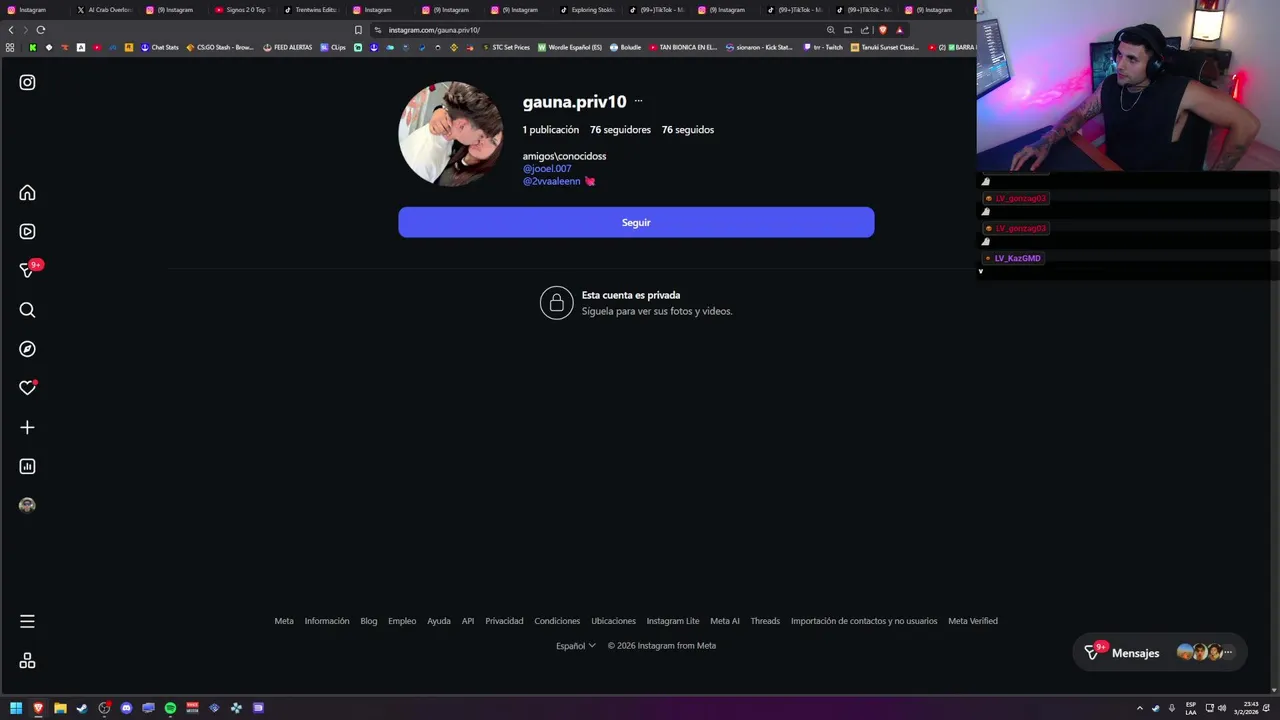The image size is (1280, 720).
Task: Open the Boludle bookmark
Action: 625,47
